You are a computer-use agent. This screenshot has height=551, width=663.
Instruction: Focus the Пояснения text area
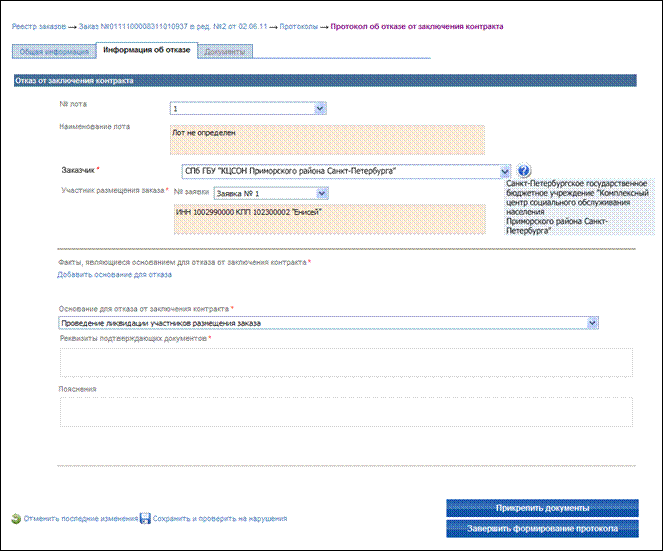346,412
